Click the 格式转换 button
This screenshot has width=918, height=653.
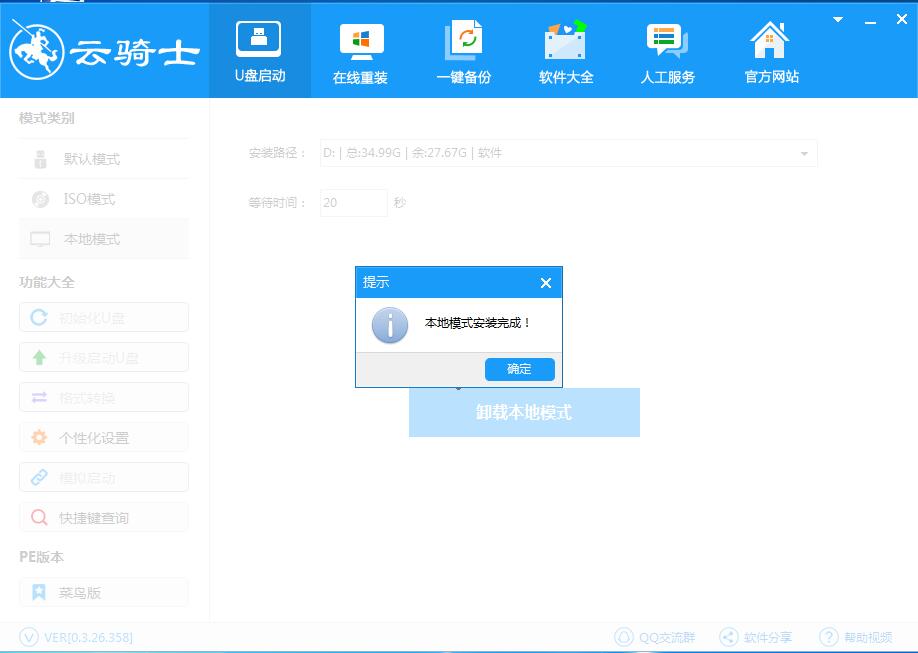(104, 397)
